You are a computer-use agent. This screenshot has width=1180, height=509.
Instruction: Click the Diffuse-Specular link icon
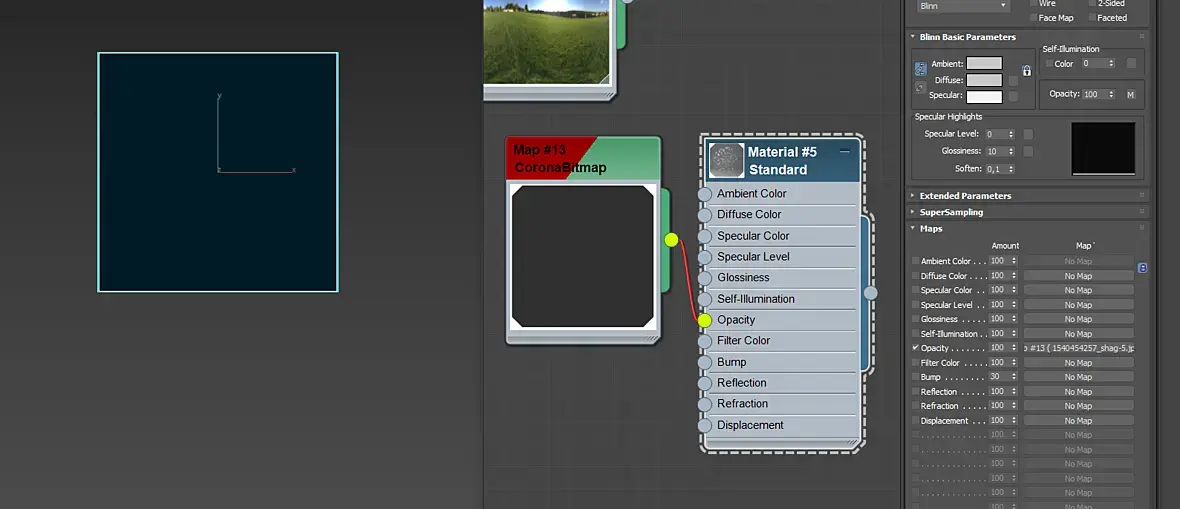(920, 88)
